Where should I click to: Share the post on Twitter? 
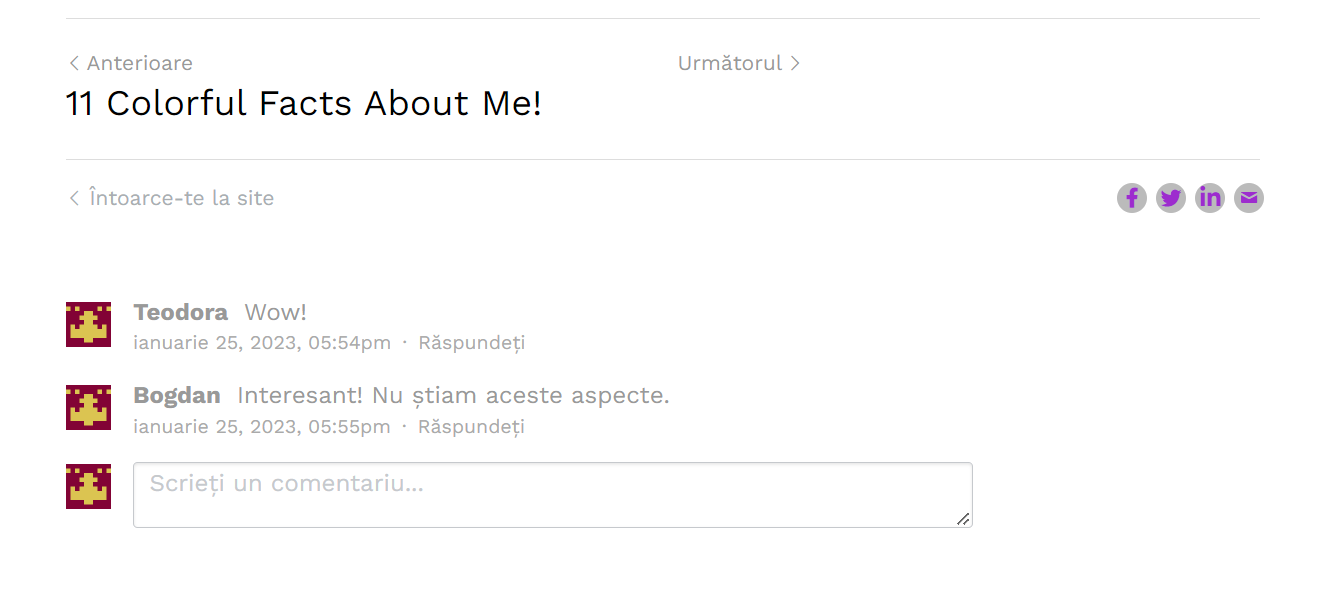click(x=1170, y=198)
